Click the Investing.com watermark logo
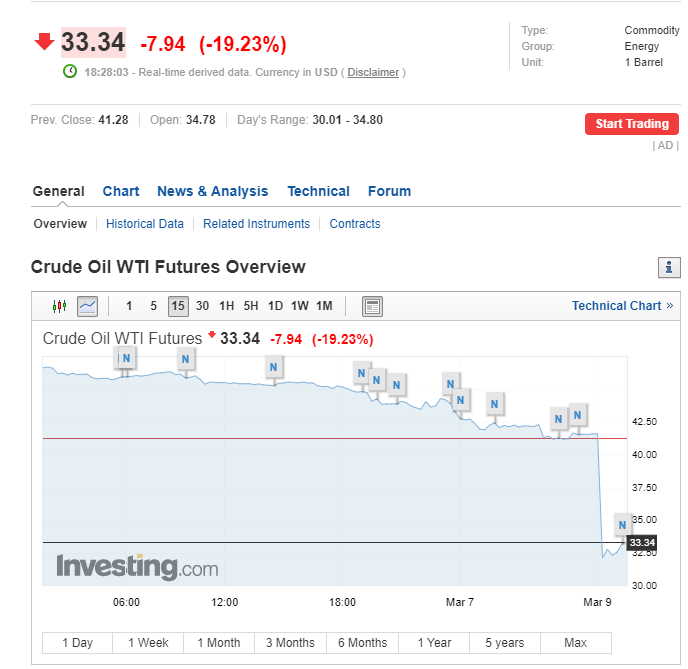This screenshot has width=688, height=669. 137,567
